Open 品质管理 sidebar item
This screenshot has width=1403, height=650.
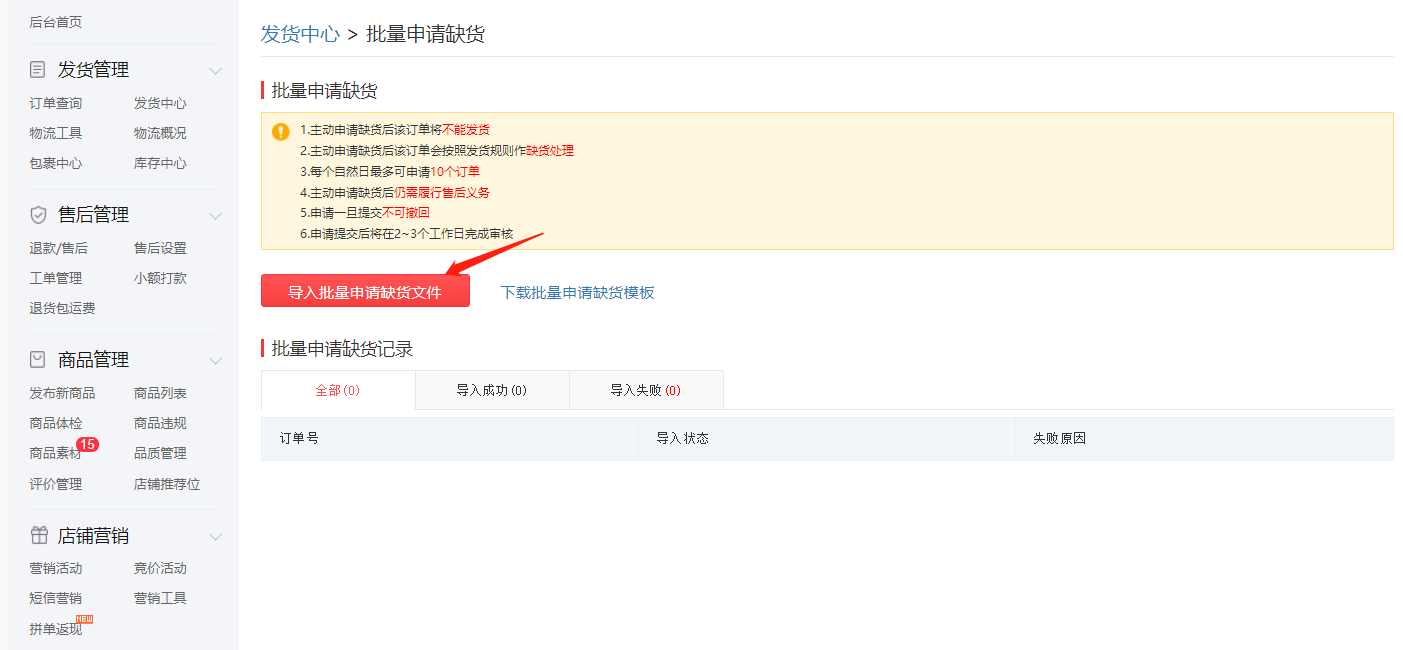coord(160,453)
